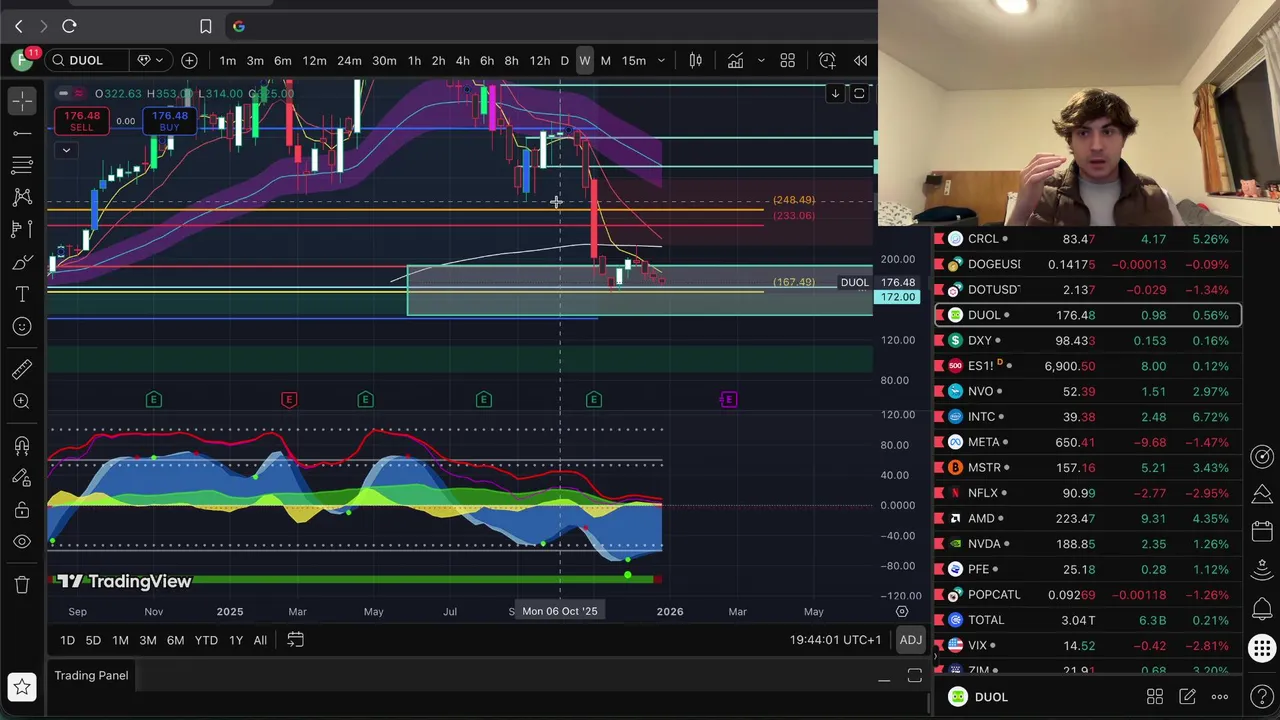The height and width of the screenshot is (720, 1280).
Task: Go back in browser
Action: click(x=18, y=26)
